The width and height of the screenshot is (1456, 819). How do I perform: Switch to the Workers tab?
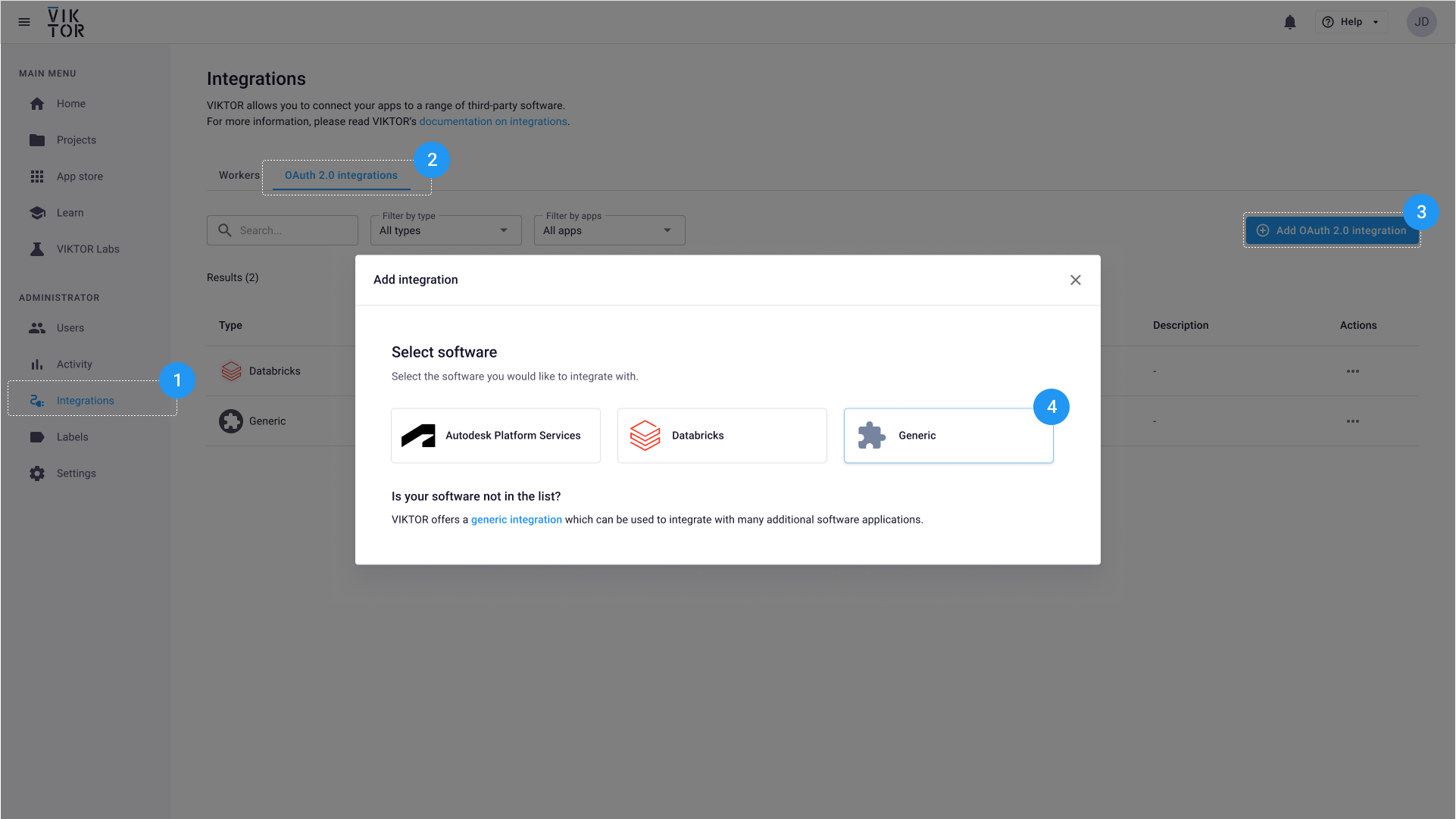239,175
